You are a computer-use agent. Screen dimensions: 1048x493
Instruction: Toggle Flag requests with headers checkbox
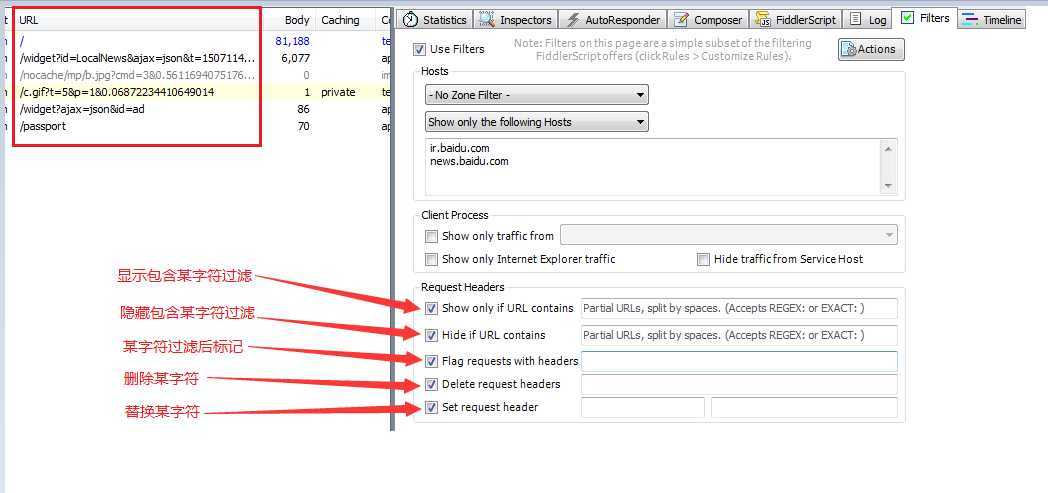431,361
